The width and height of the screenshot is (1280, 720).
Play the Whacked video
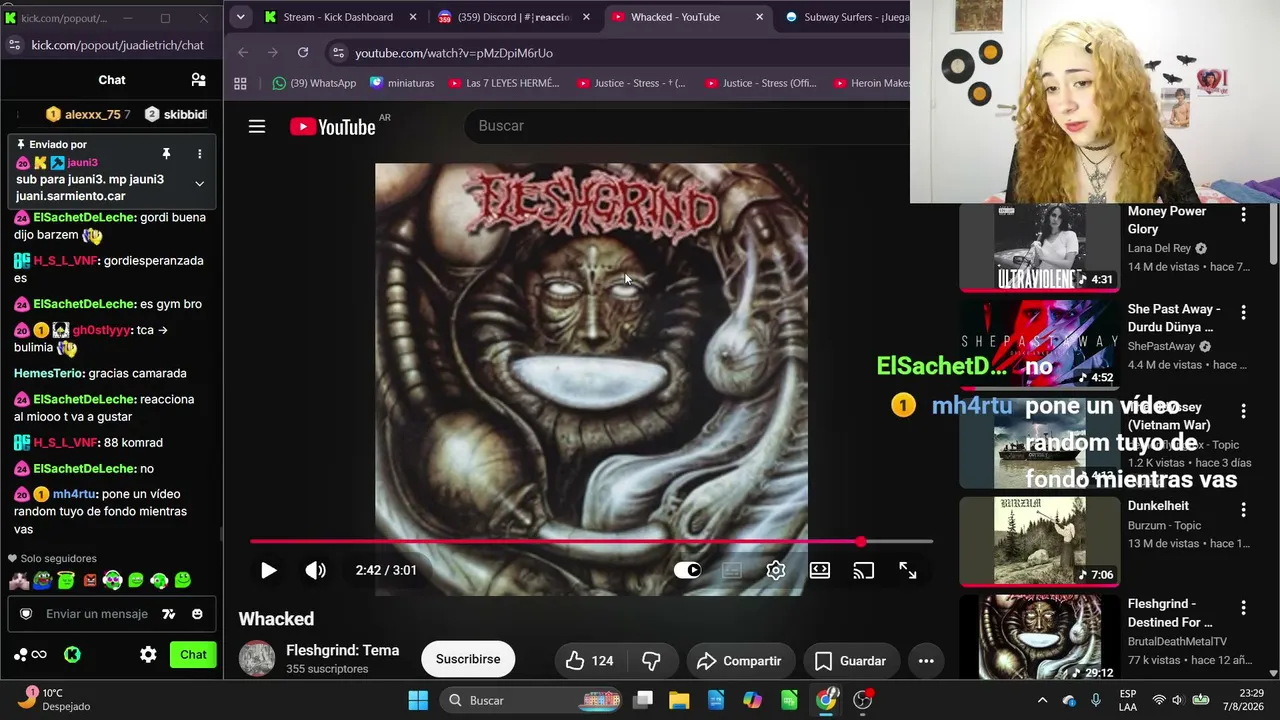pyautogui.click(x=268, y=570)
